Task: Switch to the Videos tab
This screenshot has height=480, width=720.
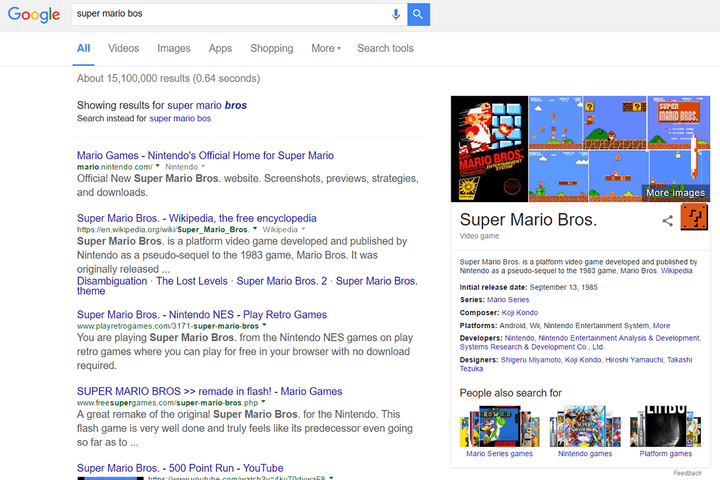Action: click(124, 48)
